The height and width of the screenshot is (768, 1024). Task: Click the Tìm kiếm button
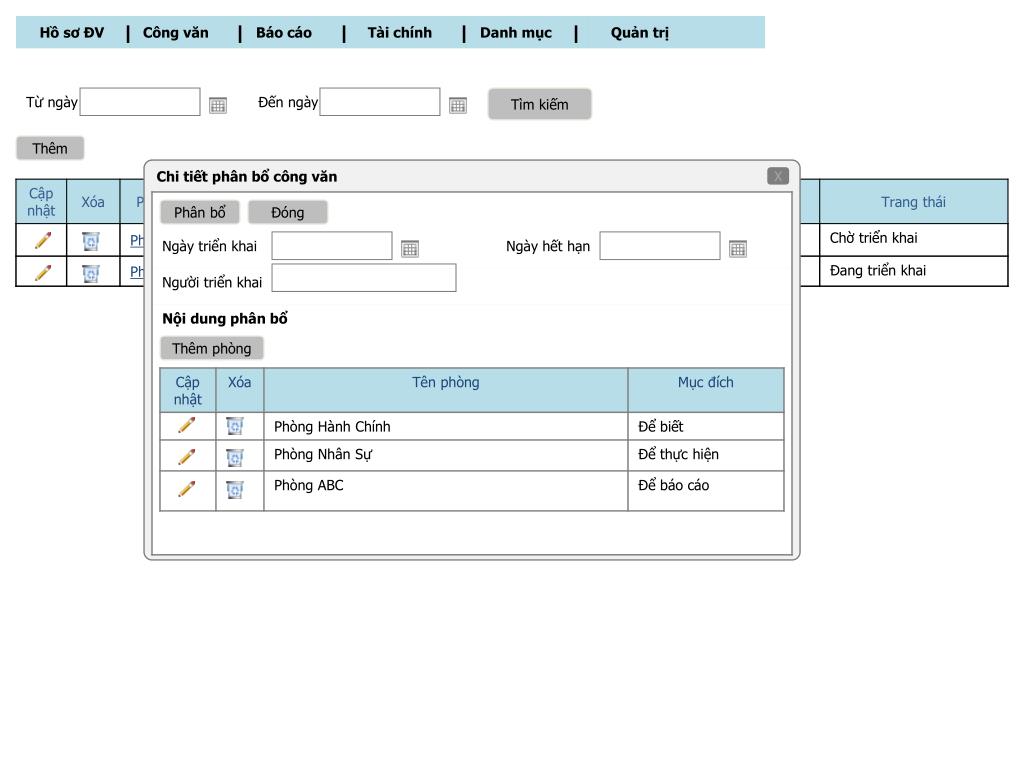(539, 104)
